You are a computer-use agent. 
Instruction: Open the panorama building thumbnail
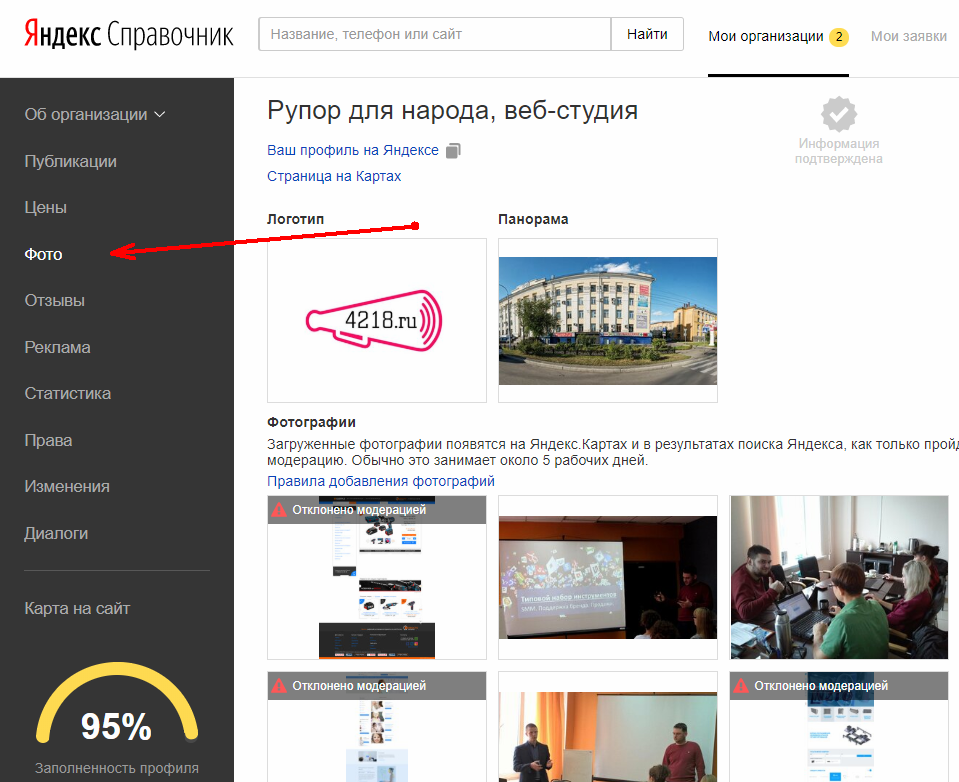click(608, 320)
